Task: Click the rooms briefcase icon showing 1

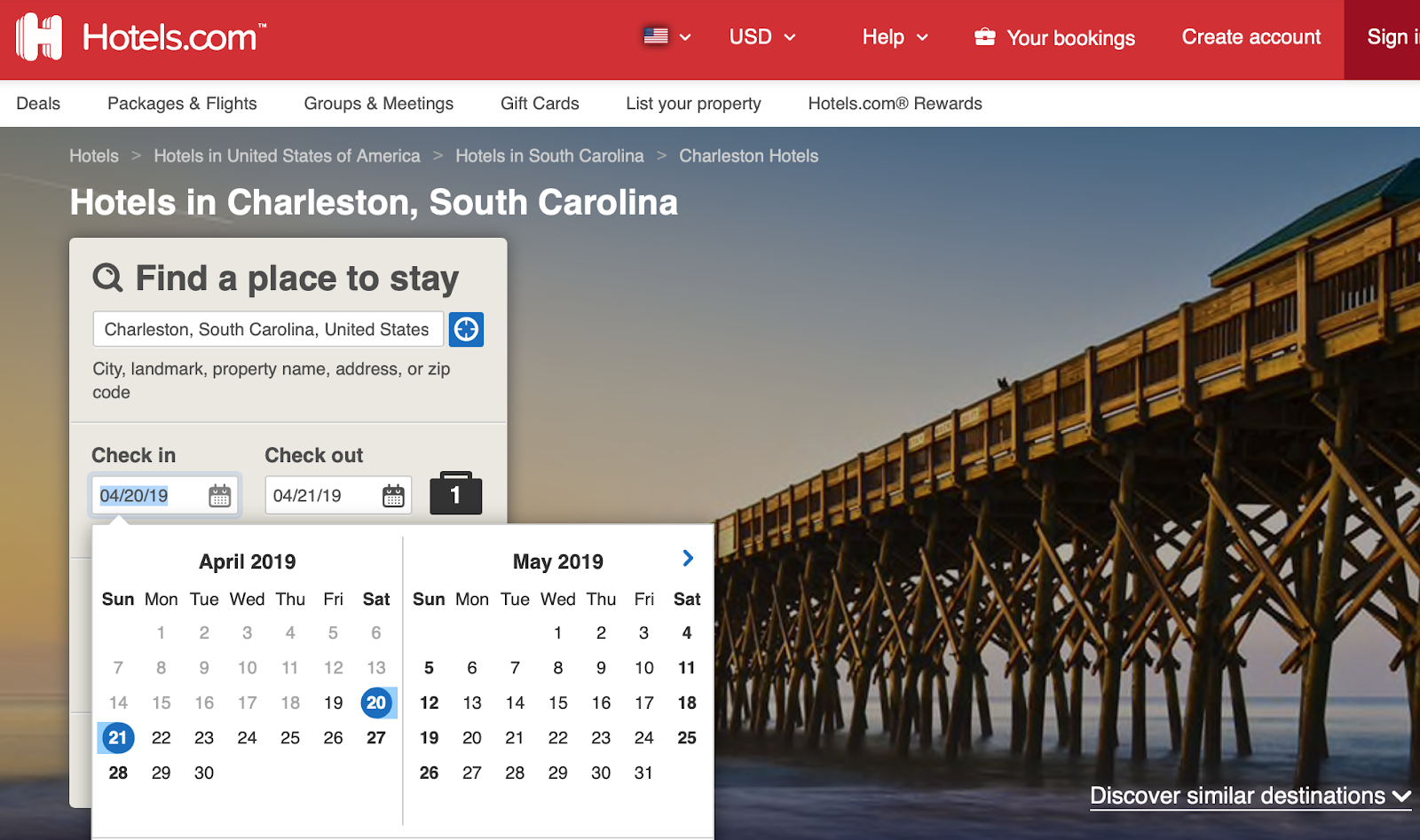Action: (455, 494)
